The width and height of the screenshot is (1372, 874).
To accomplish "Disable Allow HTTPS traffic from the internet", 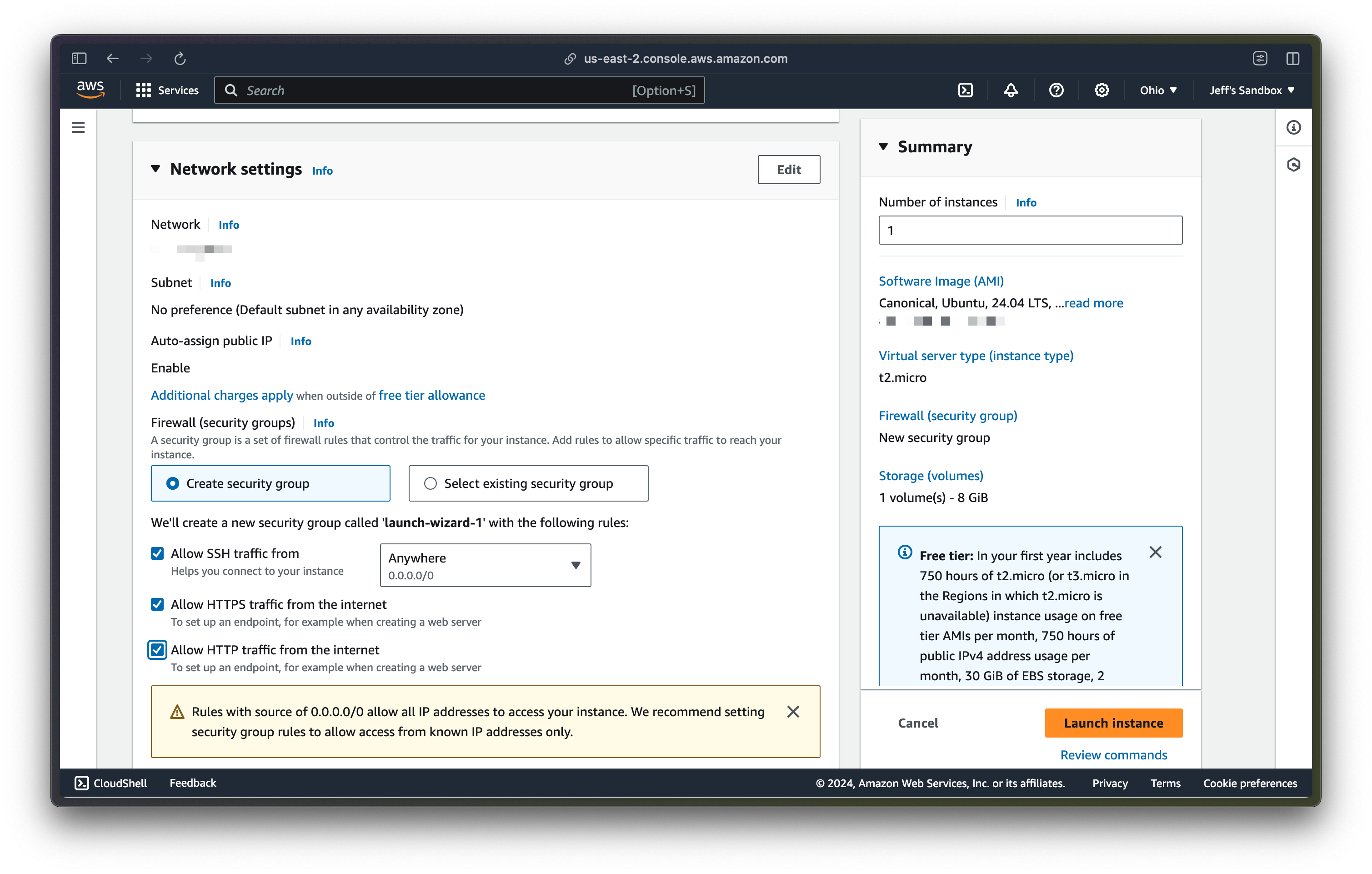I will point(157,604).
